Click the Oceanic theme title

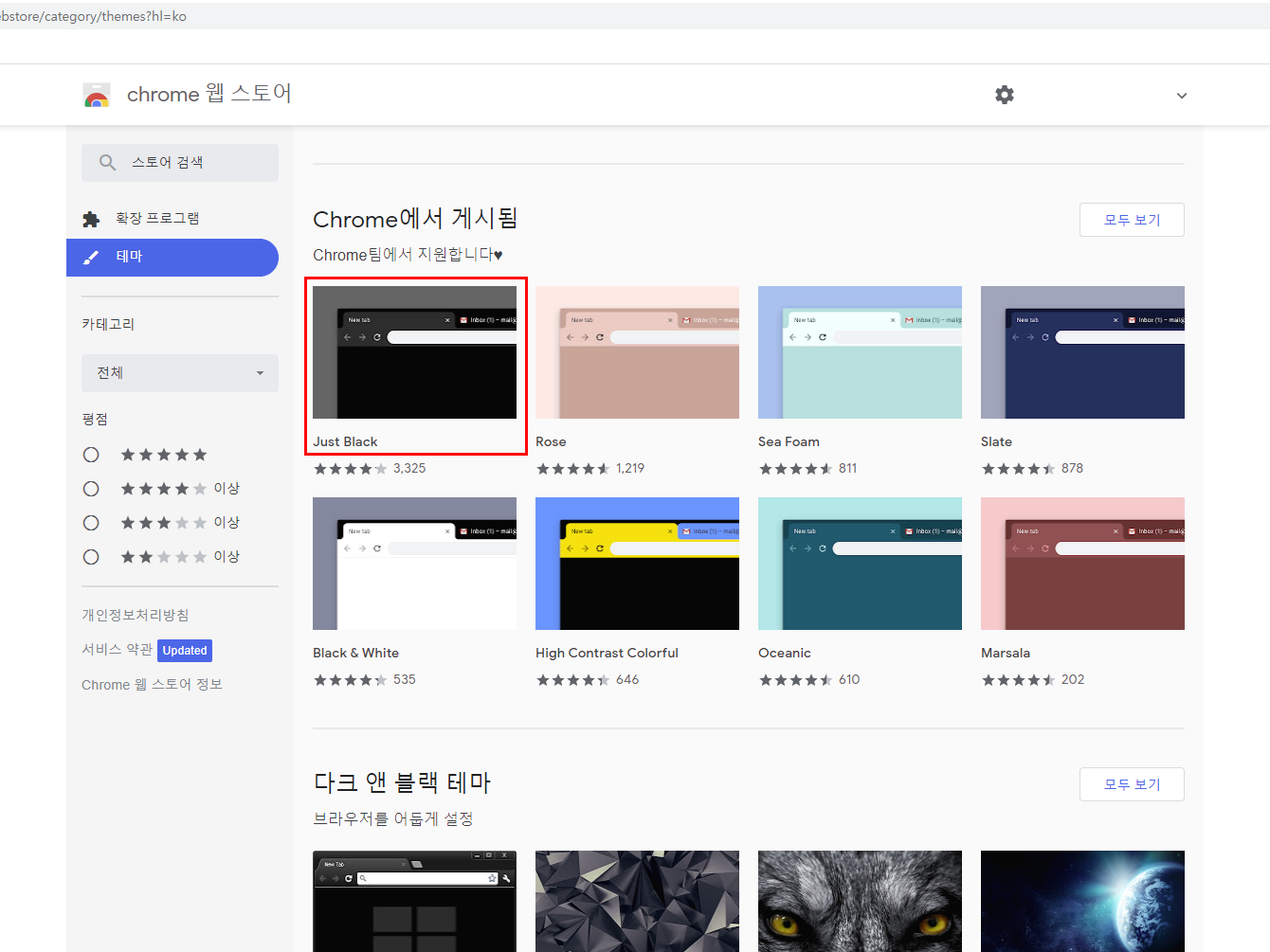(x=785, y=653)
